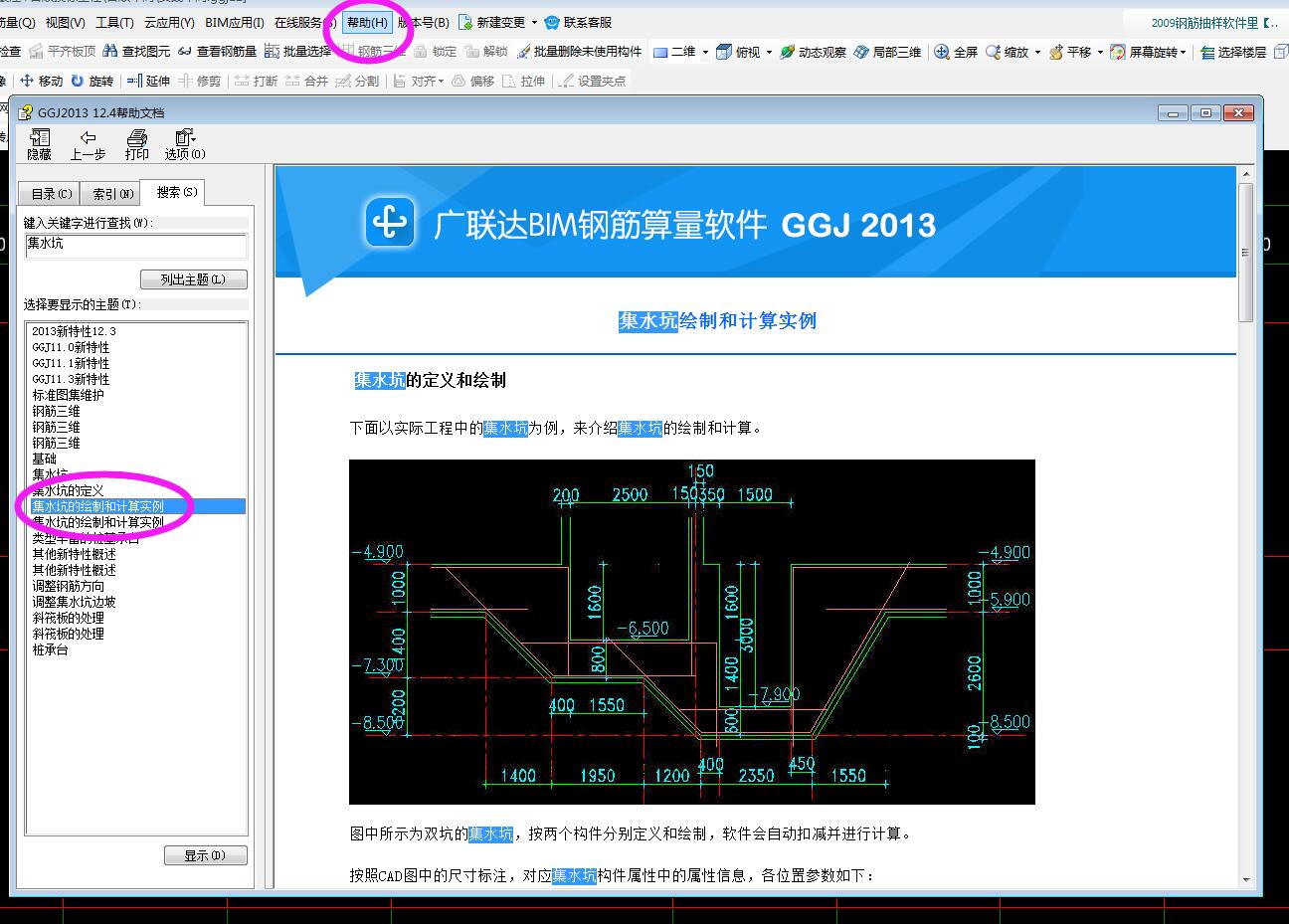Select topic "GGJ11.3新特性"

[71, 379]
